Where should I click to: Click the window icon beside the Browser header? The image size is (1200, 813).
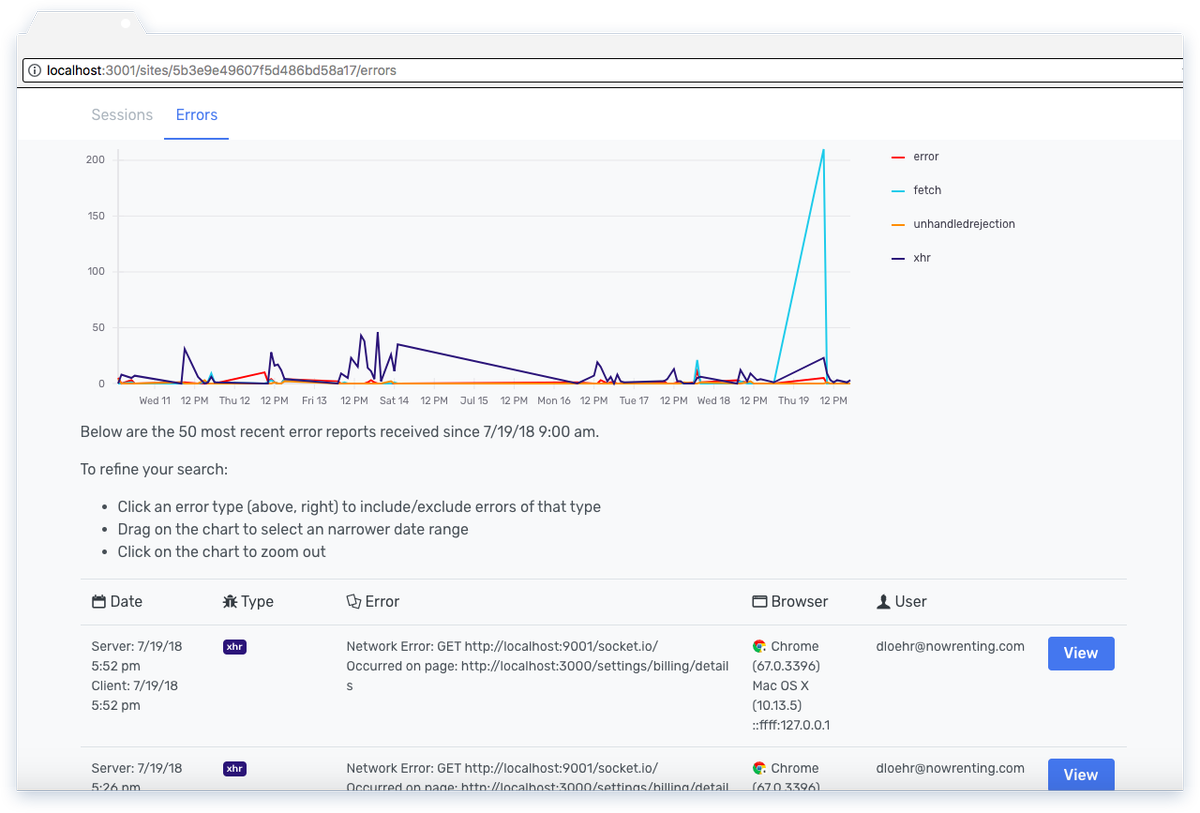coord(760,602)
